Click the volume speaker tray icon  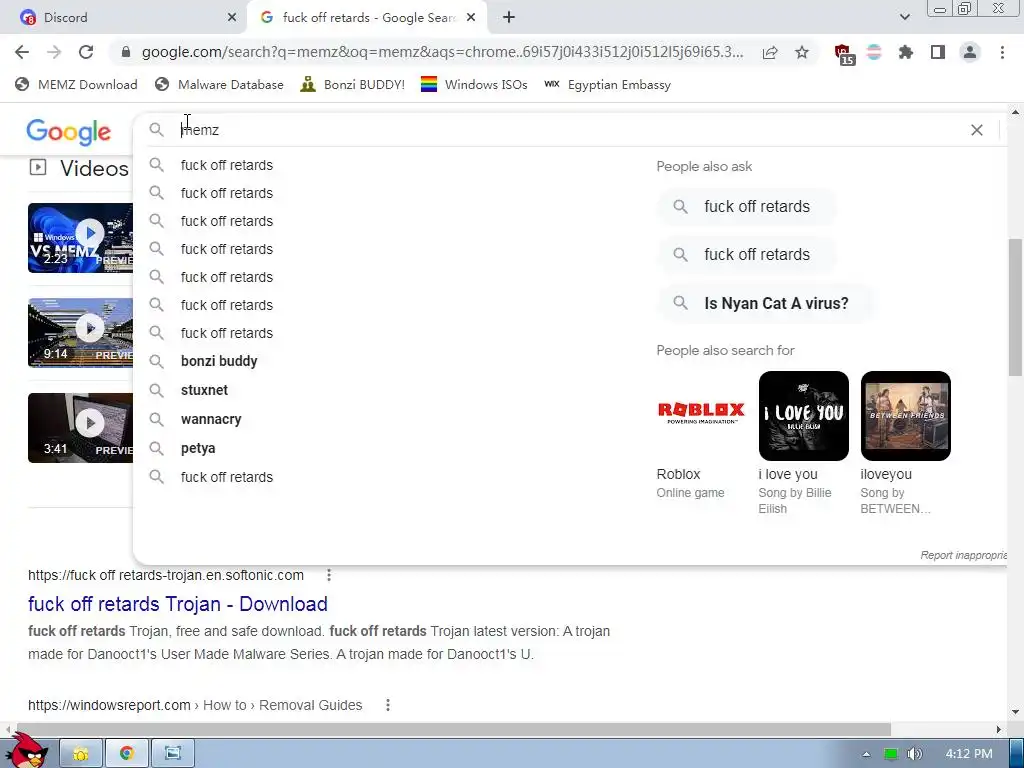pos(914,754)
